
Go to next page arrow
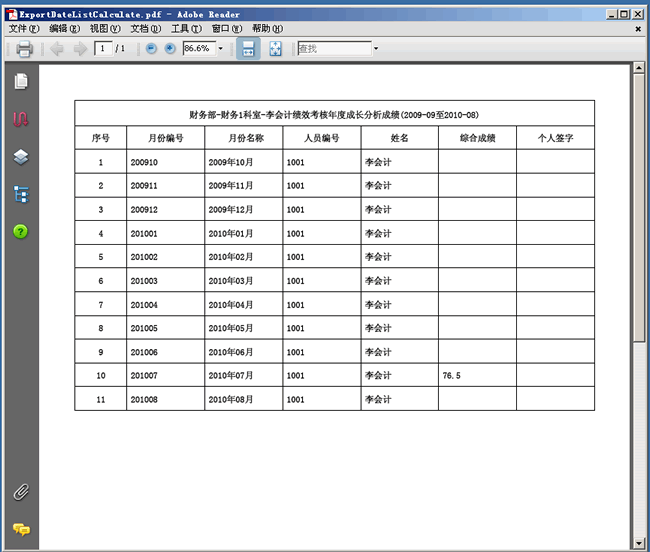point(80,48)
